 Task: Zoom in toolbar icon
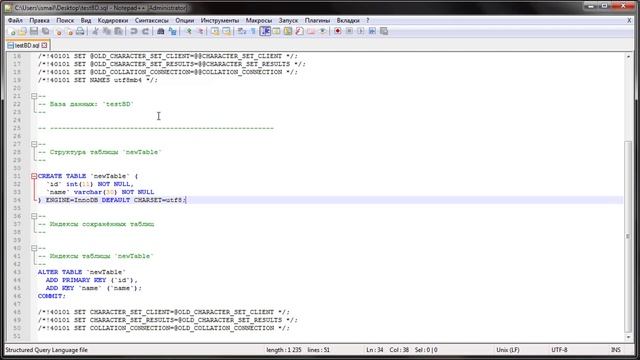pos(189,31)
